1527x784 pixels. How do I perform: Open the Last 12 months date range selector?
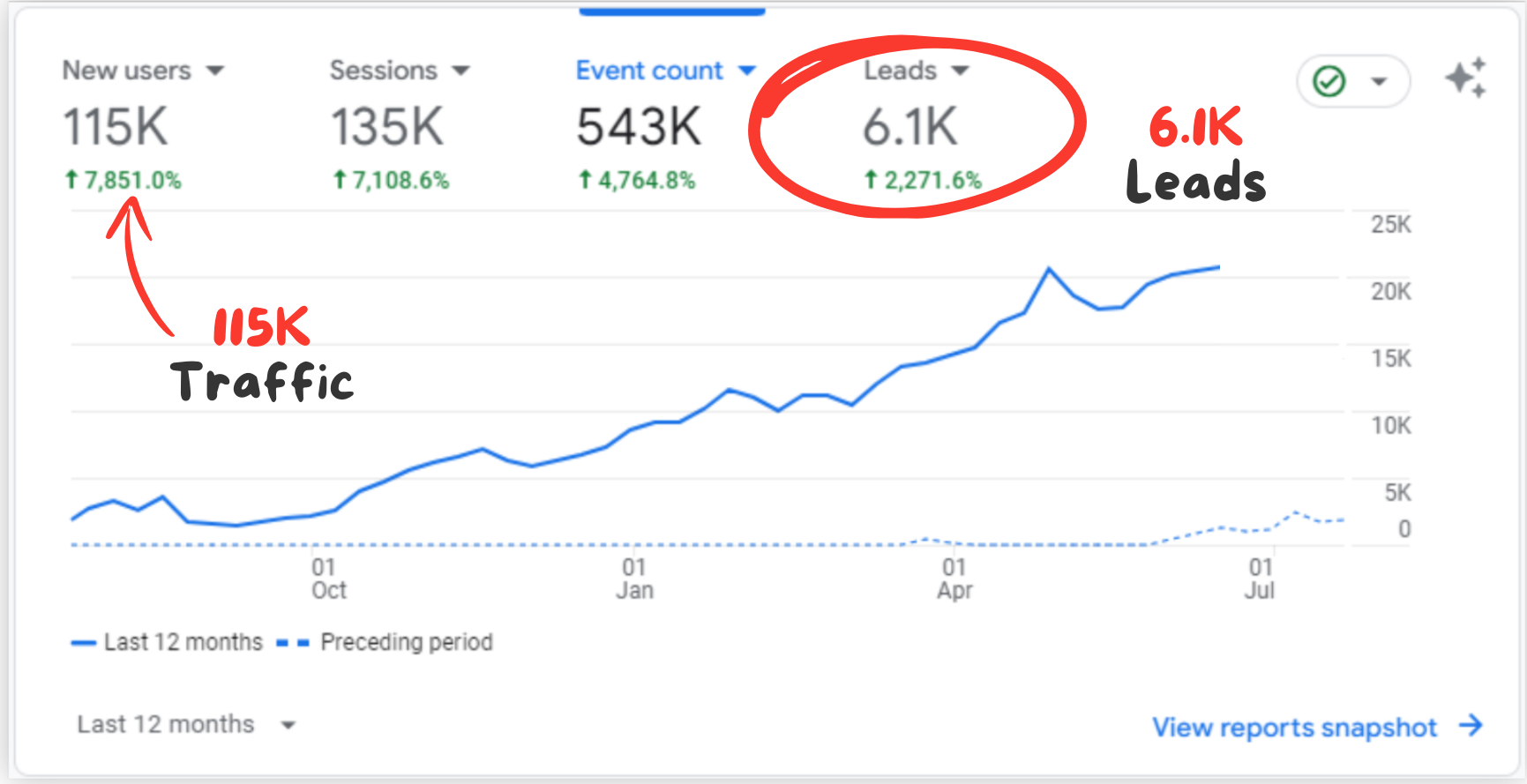[185, 725]
